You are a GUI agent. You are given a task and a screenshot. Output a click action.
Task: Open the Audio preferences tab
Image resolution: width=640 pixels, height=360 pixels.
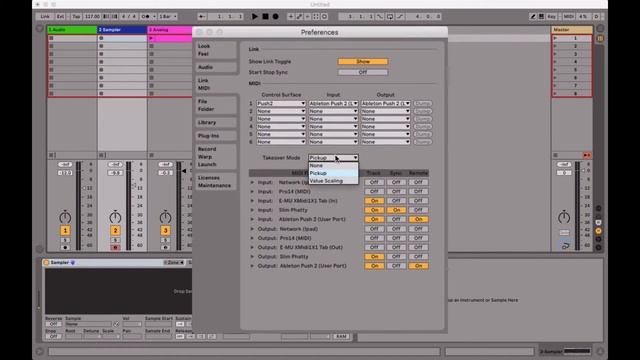tap(216, 67)
